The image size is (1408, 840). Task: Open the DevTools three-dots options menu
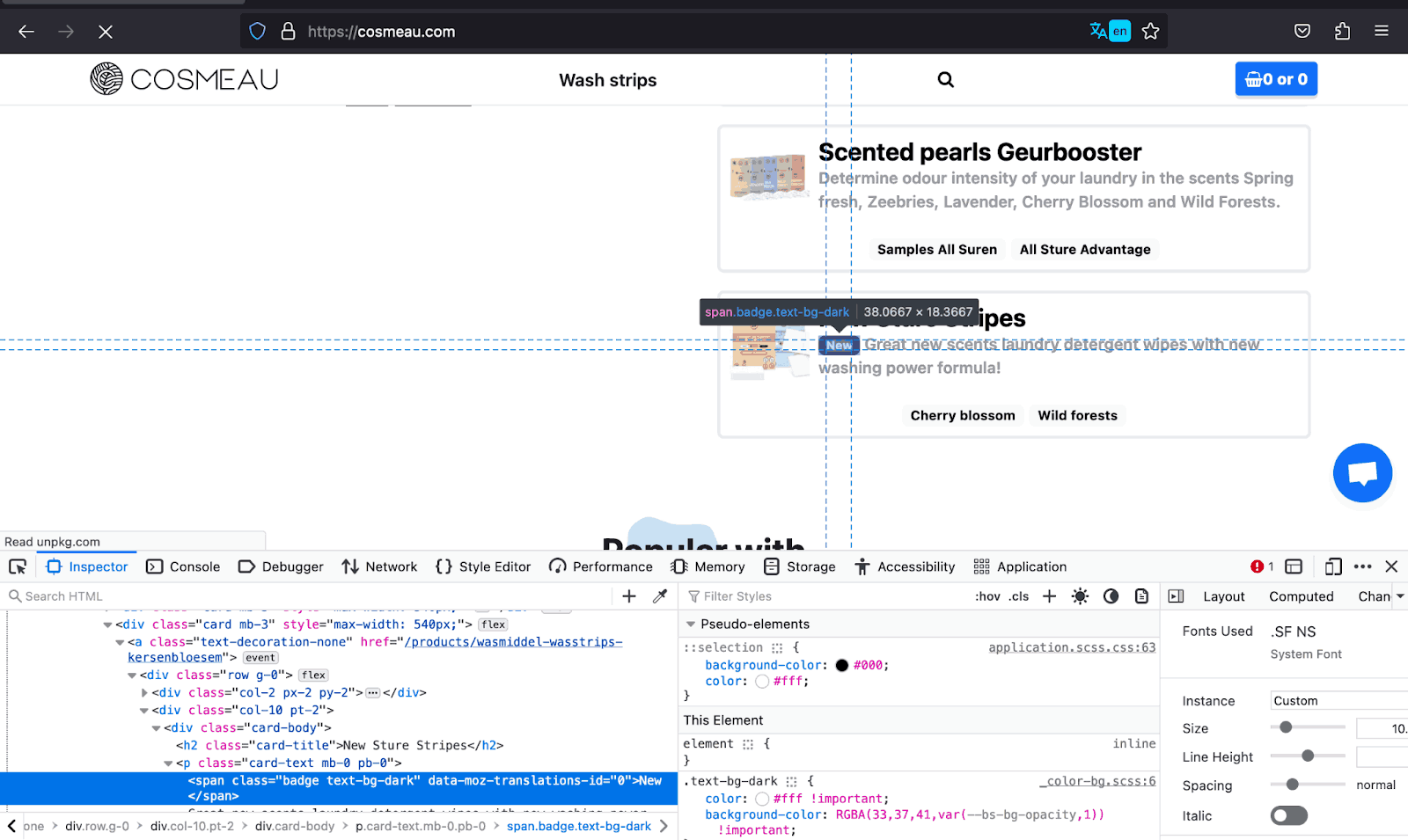click(x=1363, y=566)
